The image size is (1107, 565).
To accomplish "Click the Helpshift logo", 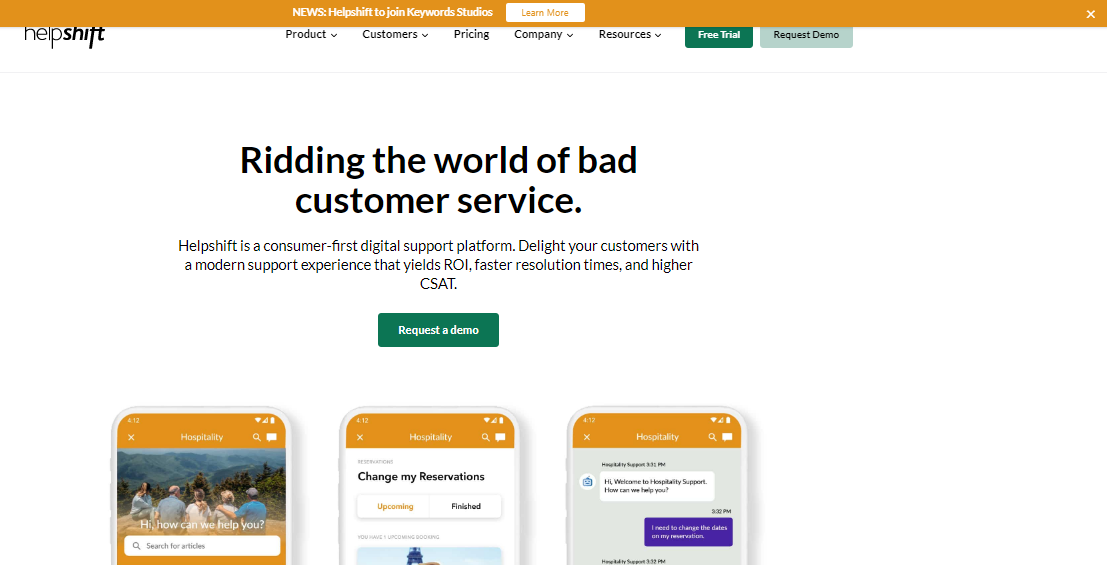I will (x=65, y=35).
